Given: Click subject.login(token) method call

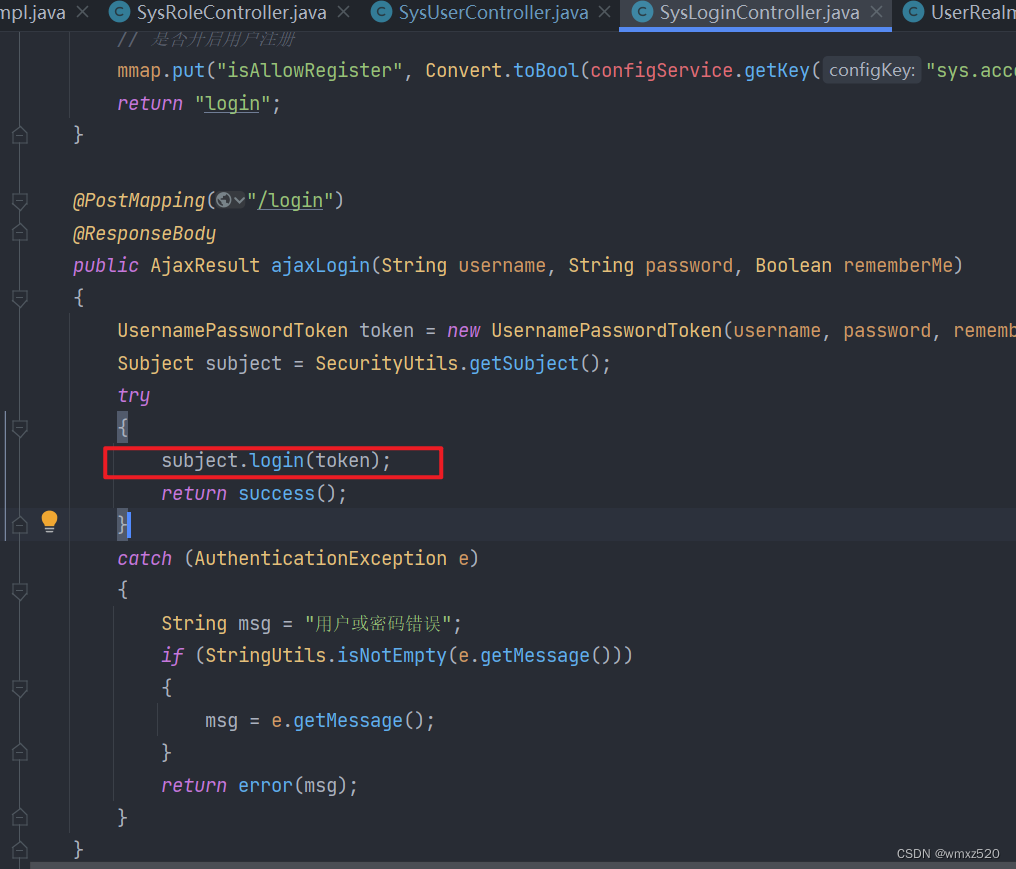Looking at the screenshot, I should pos(276,461).
